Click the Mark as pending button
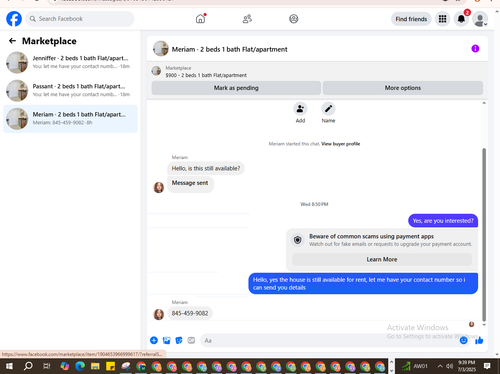Image resolution: width=500 pixels, height=374 pixels. 236,88
